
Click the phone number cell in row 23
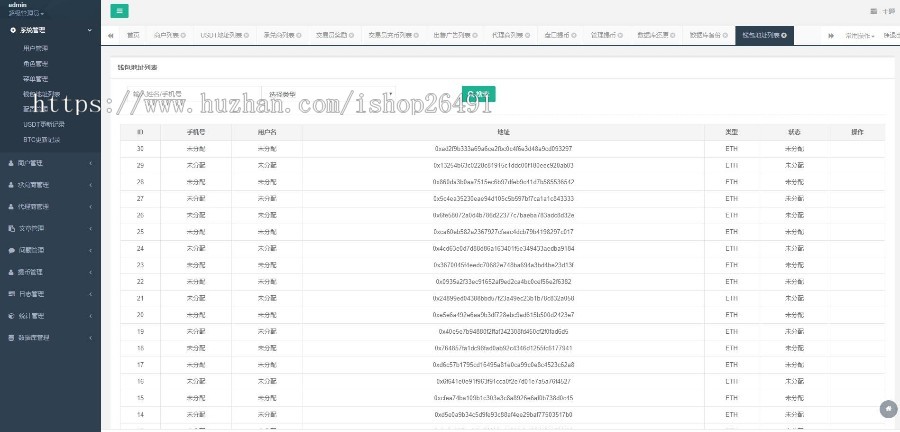coord(196,265)
